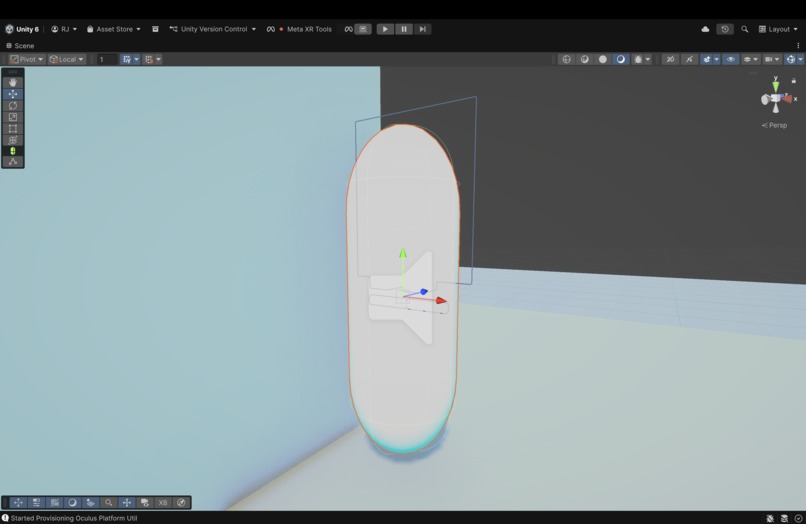Viewport: 806px width, 524px height.
Task: Toggle wireframe globe draw mode
Action: pyautogui.click(x=566, y=59)
